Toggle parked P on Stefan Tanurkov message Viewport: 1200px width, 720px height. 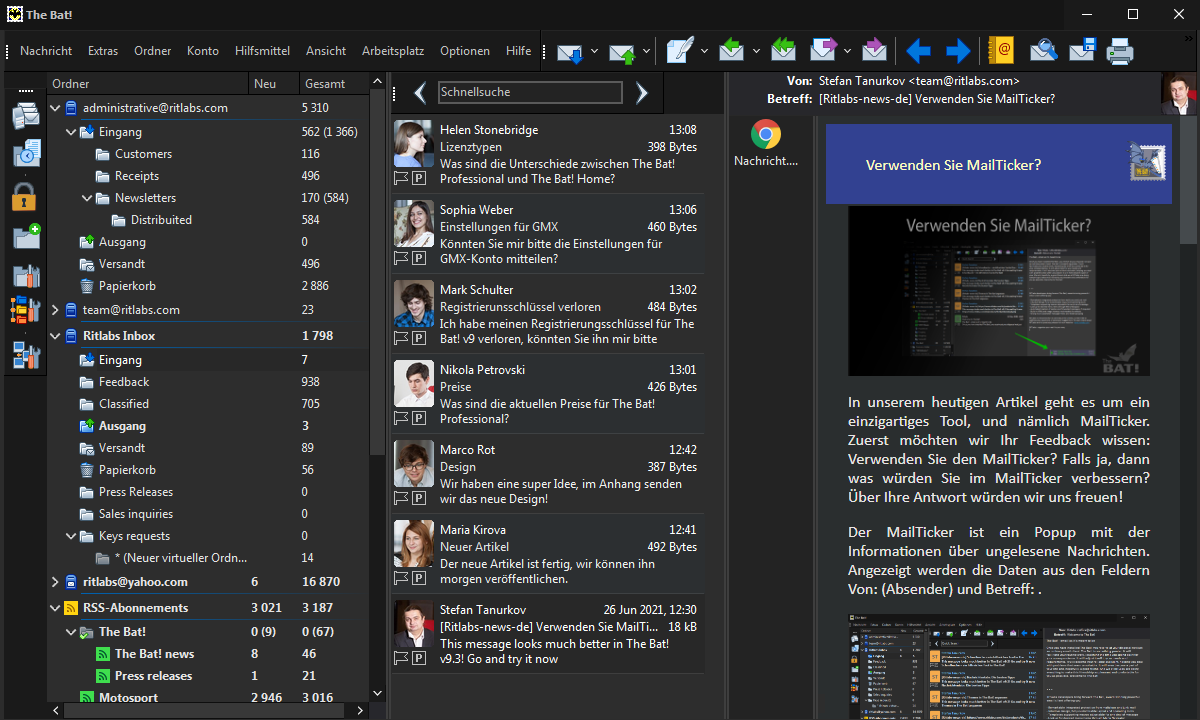coord(419,658)
